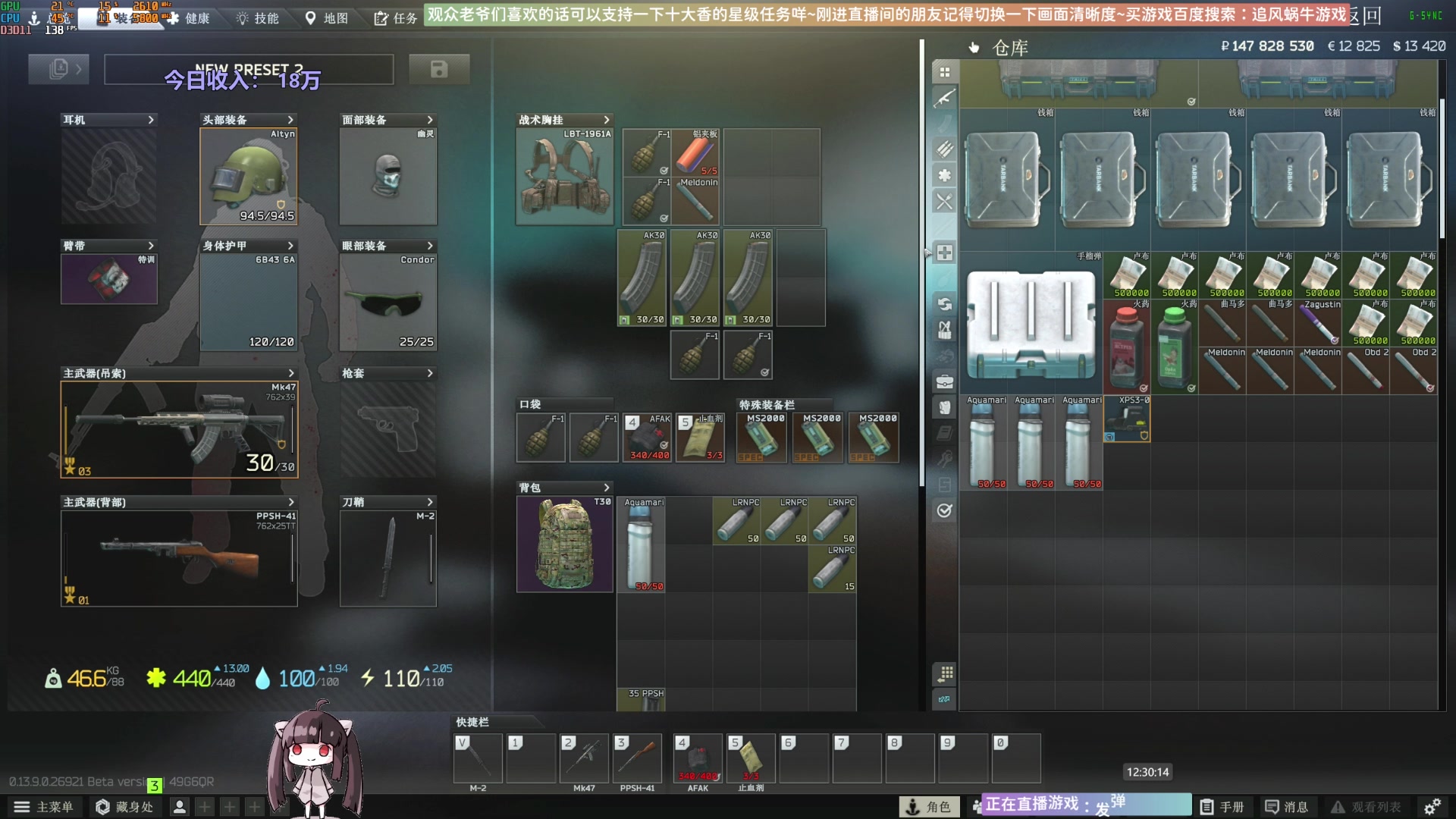Select the briefcase containers filter icon

click(x=944, y=381)
